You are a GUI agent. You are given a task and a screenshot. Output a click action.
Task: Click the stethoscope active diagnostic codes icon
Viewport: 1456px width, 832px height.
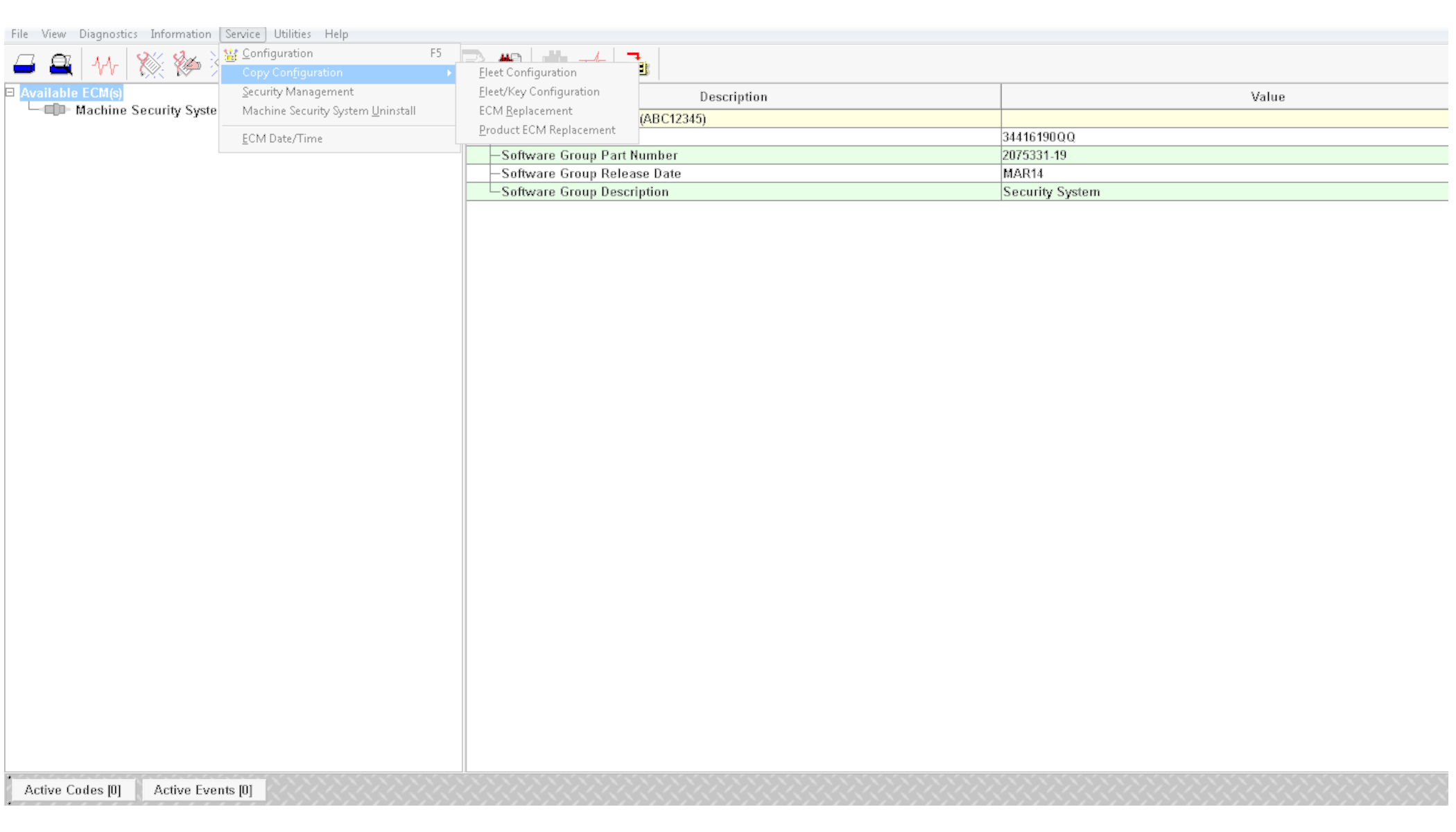pyautogui.click(x=150, y=65)
